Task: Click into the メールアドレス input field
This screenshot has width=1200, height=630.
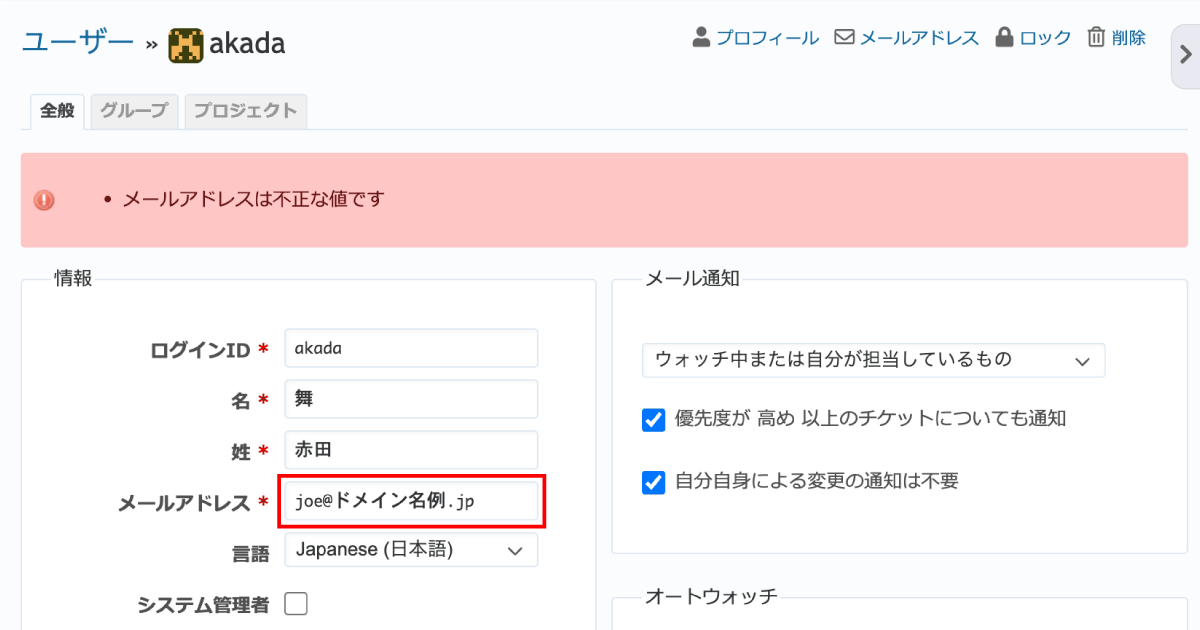Action: (411, 502)
